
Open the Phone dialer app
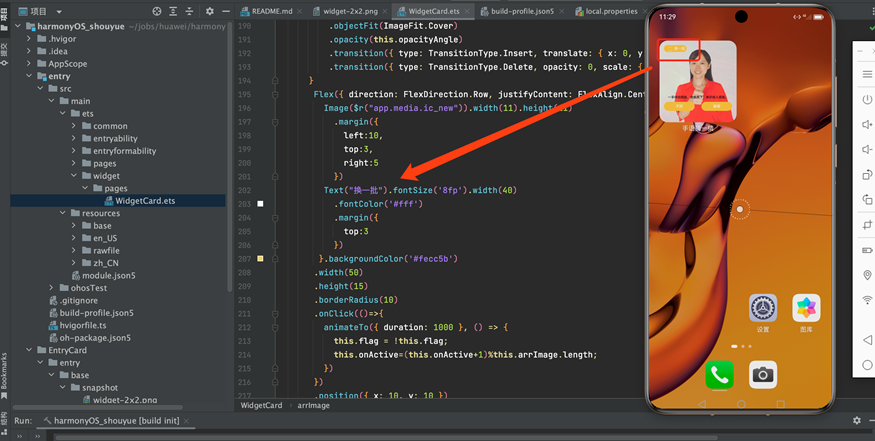point(719,375)
